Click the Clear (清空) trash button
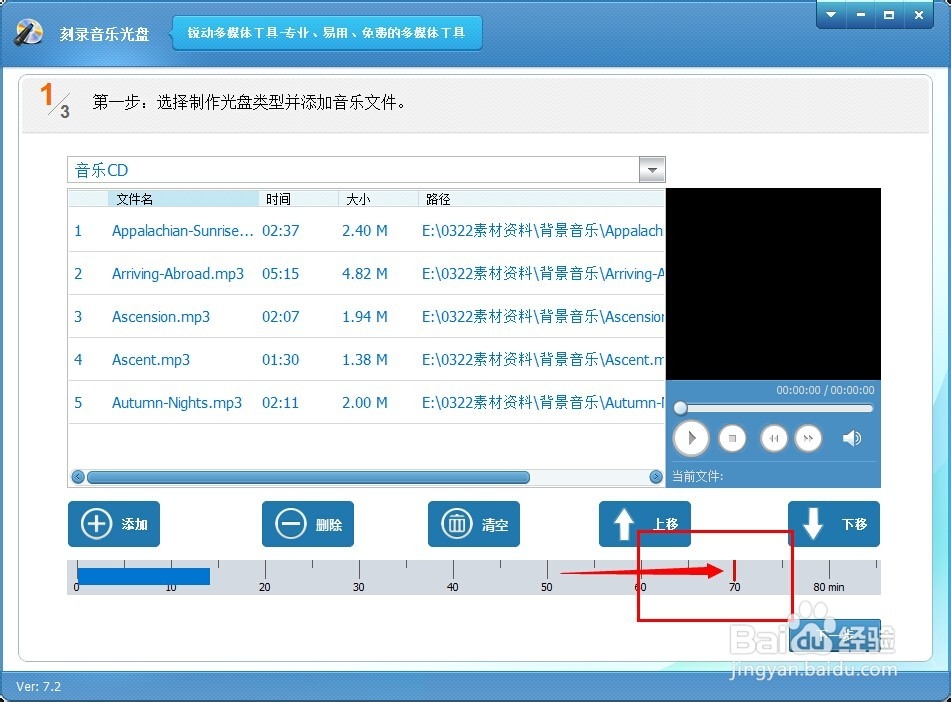This screenshot has width=951, height=702. point(474,524)
